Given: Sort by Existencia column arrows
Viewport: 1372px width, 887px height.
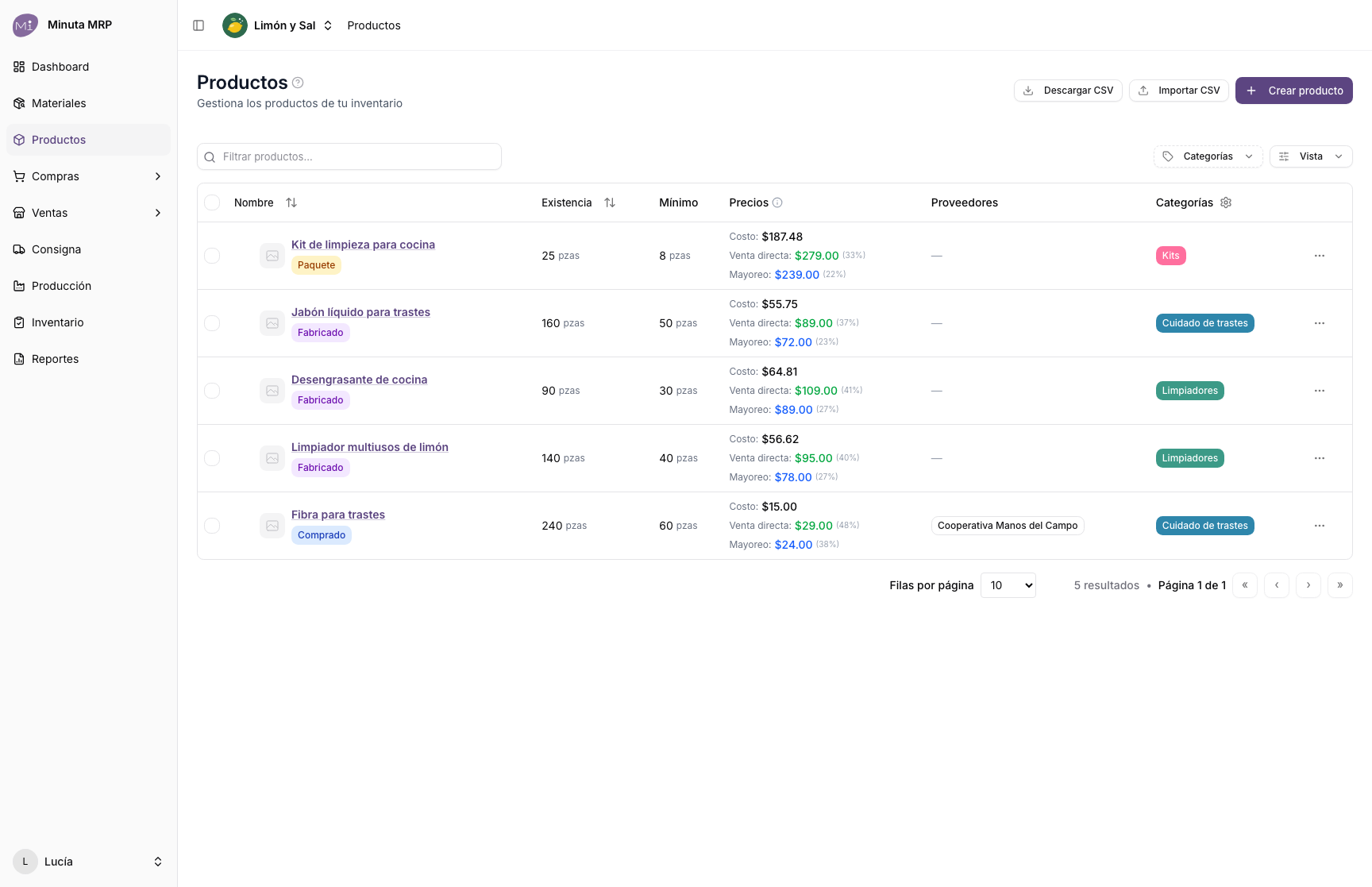Looking at the screenshot, I should (x=610, y=202).
